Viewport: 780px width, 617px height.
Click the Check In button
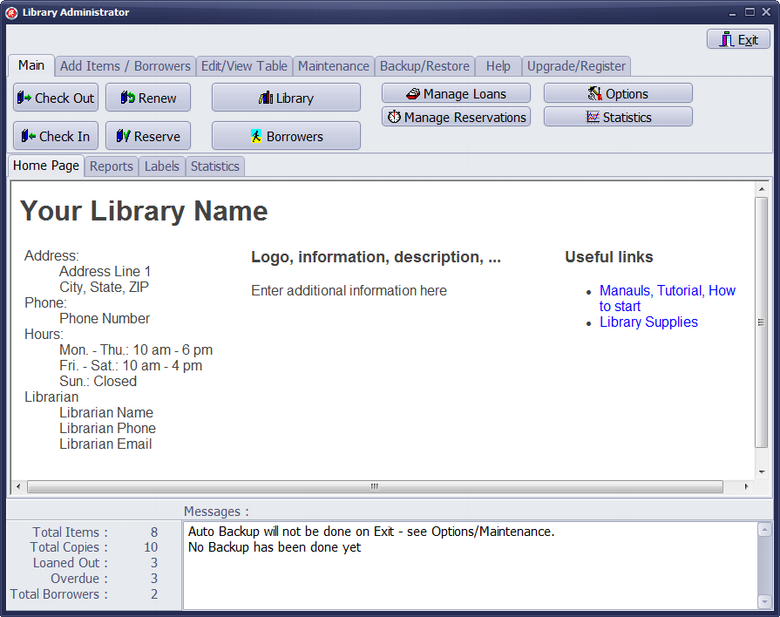coord(56,136)
